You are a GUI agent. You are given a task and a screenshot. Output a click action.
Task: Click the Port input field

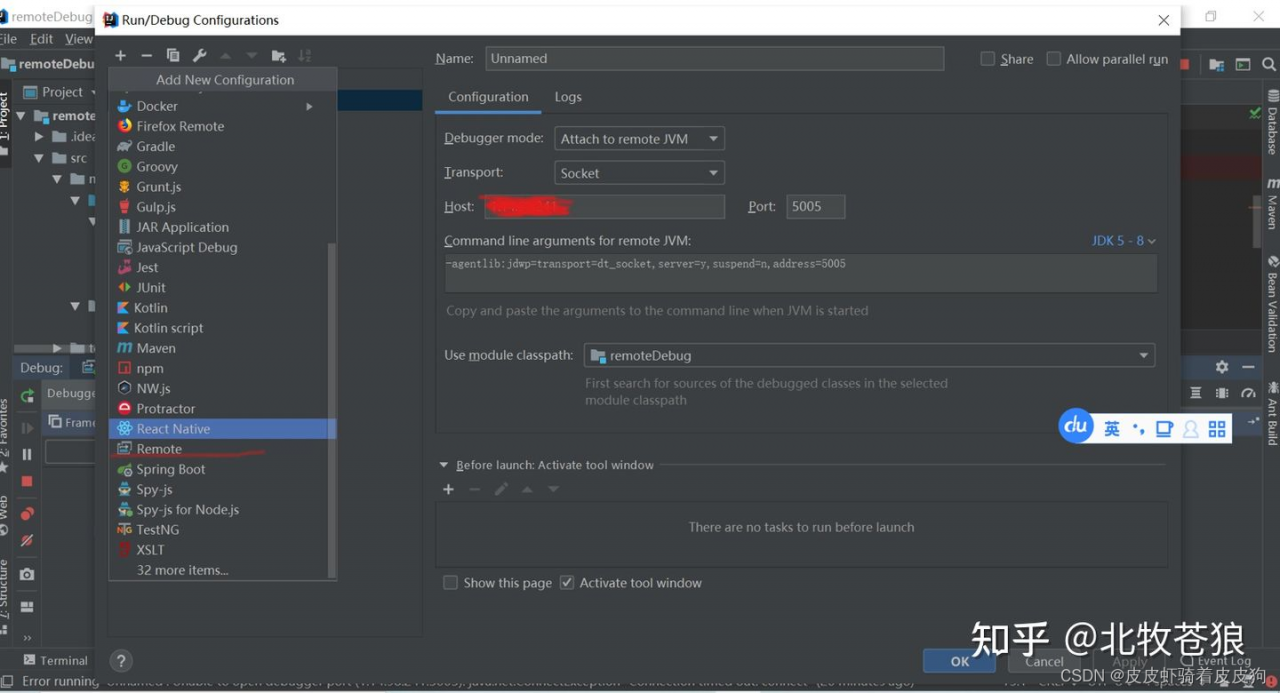point(815,207)
